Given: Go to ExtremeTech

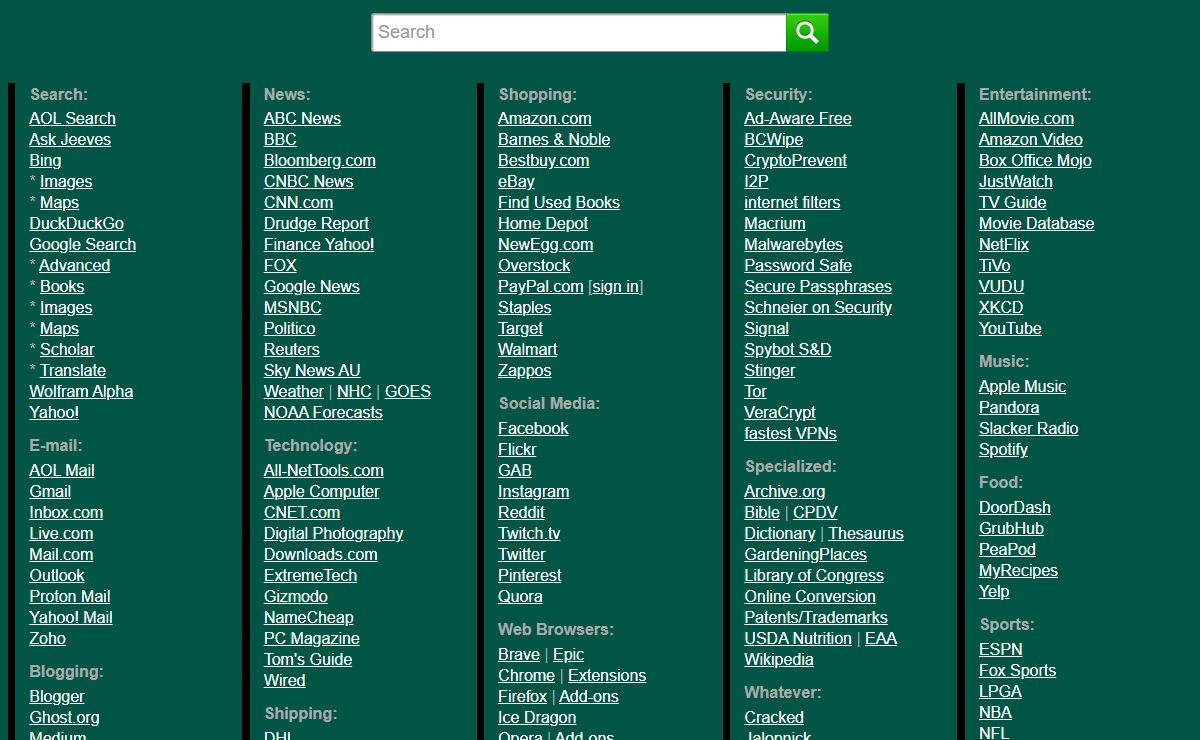Looking at the screenshot, I should click(x=310, y=575).
